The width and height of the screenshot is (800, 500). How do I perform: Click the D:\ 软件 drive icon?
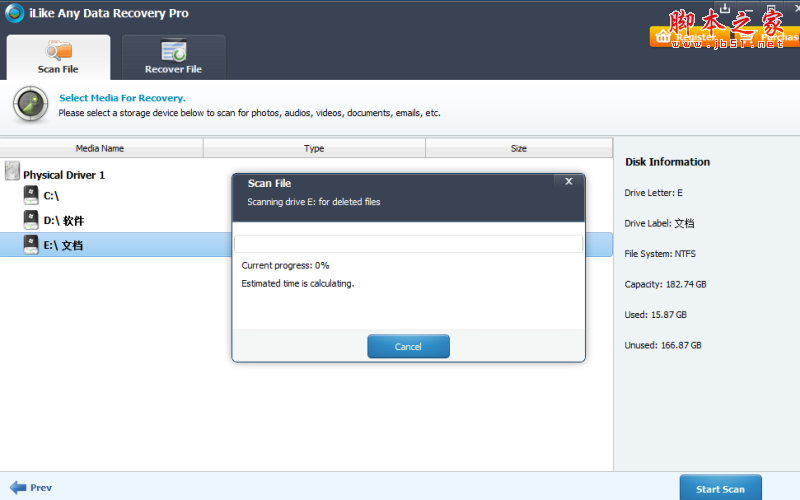31,220
